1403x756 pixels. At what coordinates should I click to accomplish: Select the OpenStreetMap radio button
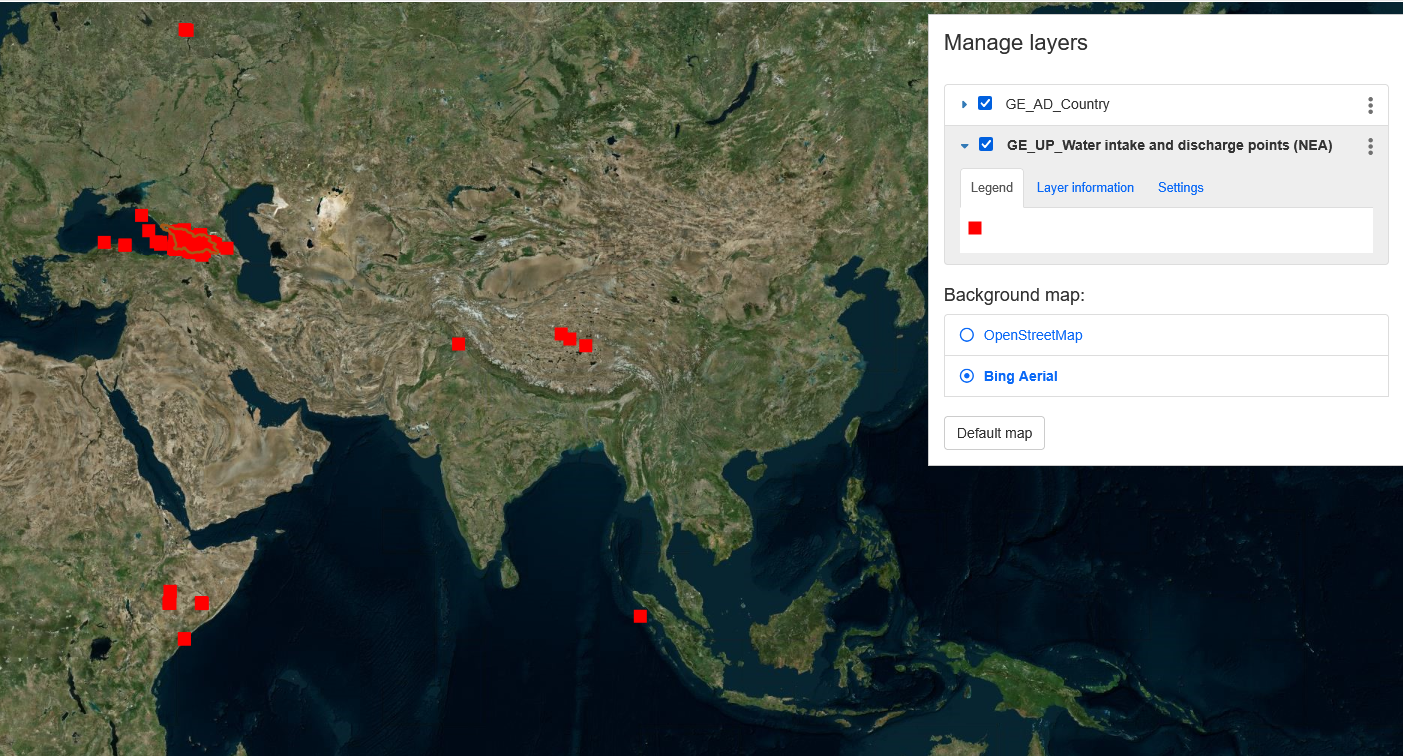point(967,335)
